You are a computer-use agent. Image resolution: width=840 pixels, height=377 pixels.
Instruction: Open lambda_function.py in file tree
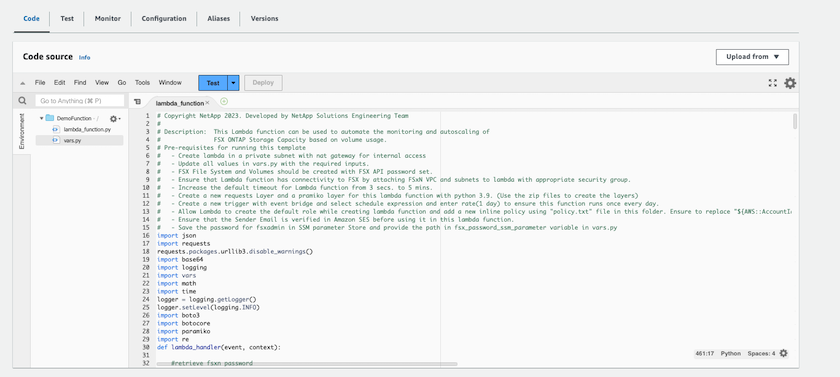pos(87,130)
